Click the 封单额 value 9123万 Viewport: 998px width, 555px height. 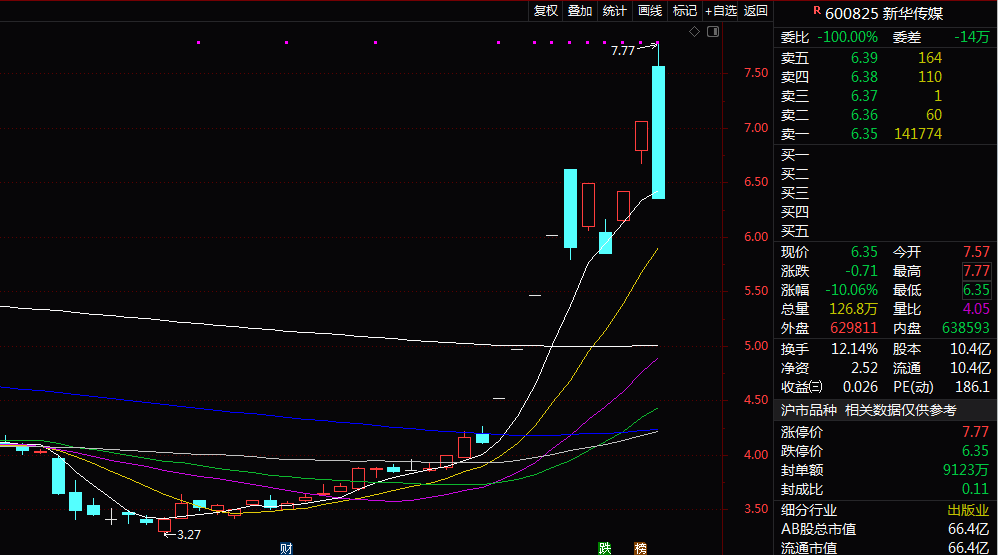point(966,470)
